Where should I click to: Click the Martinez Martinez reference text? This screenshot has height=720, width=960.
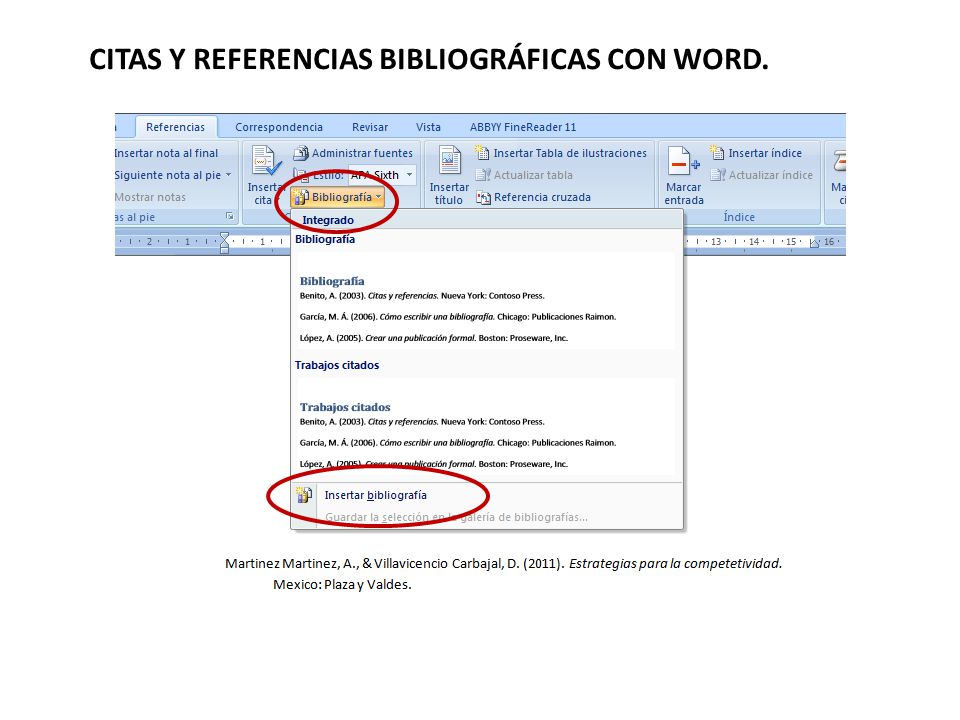click(x=503, y=574)
